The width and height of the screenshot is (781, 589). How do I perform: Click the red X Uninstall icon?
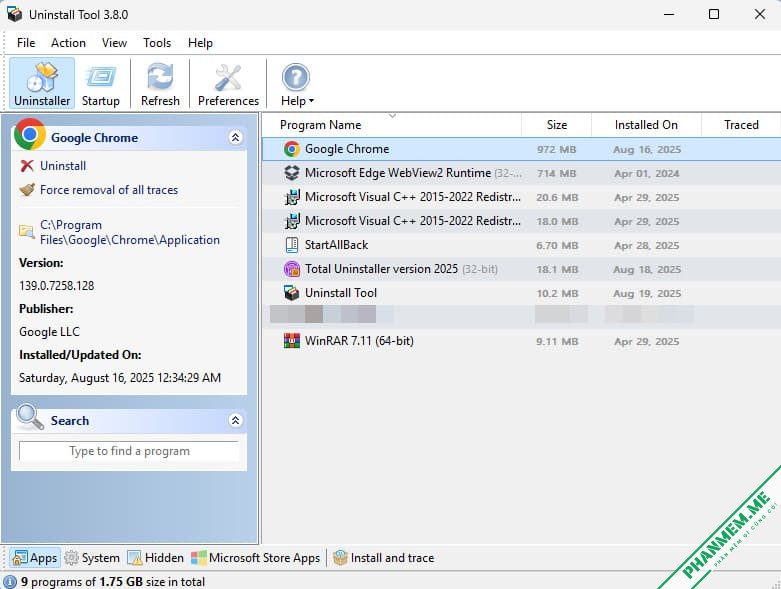tap(27, 166)
